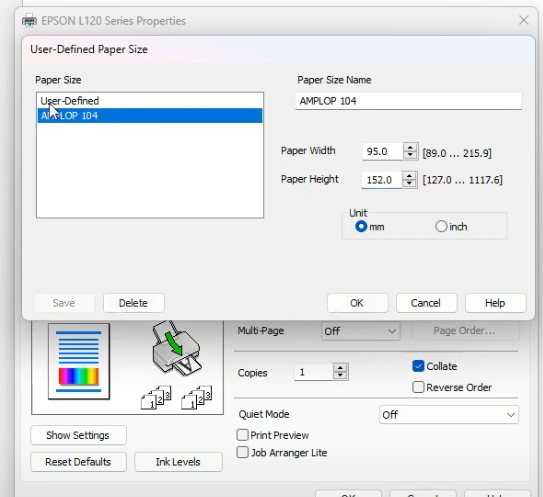Click the Ink Levels button
The height and width of the screenshot is (497, 543).
[178, 462]
